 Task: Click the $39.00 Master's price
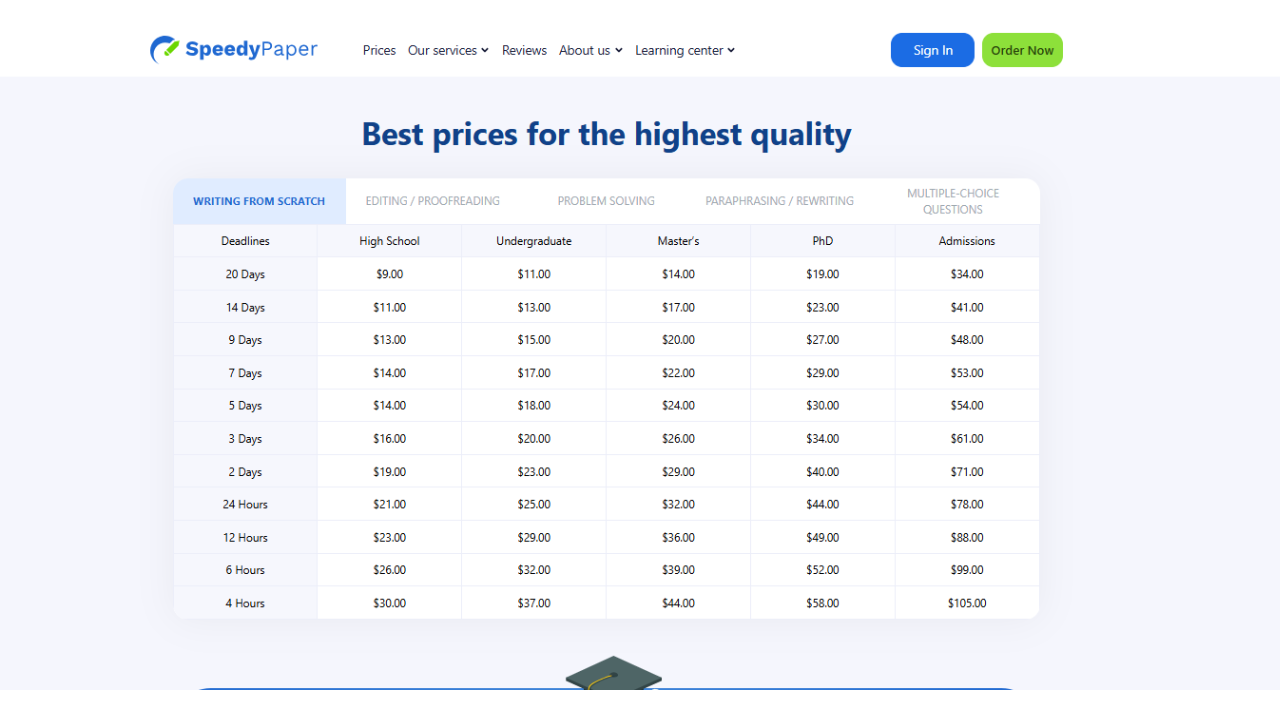678,570
